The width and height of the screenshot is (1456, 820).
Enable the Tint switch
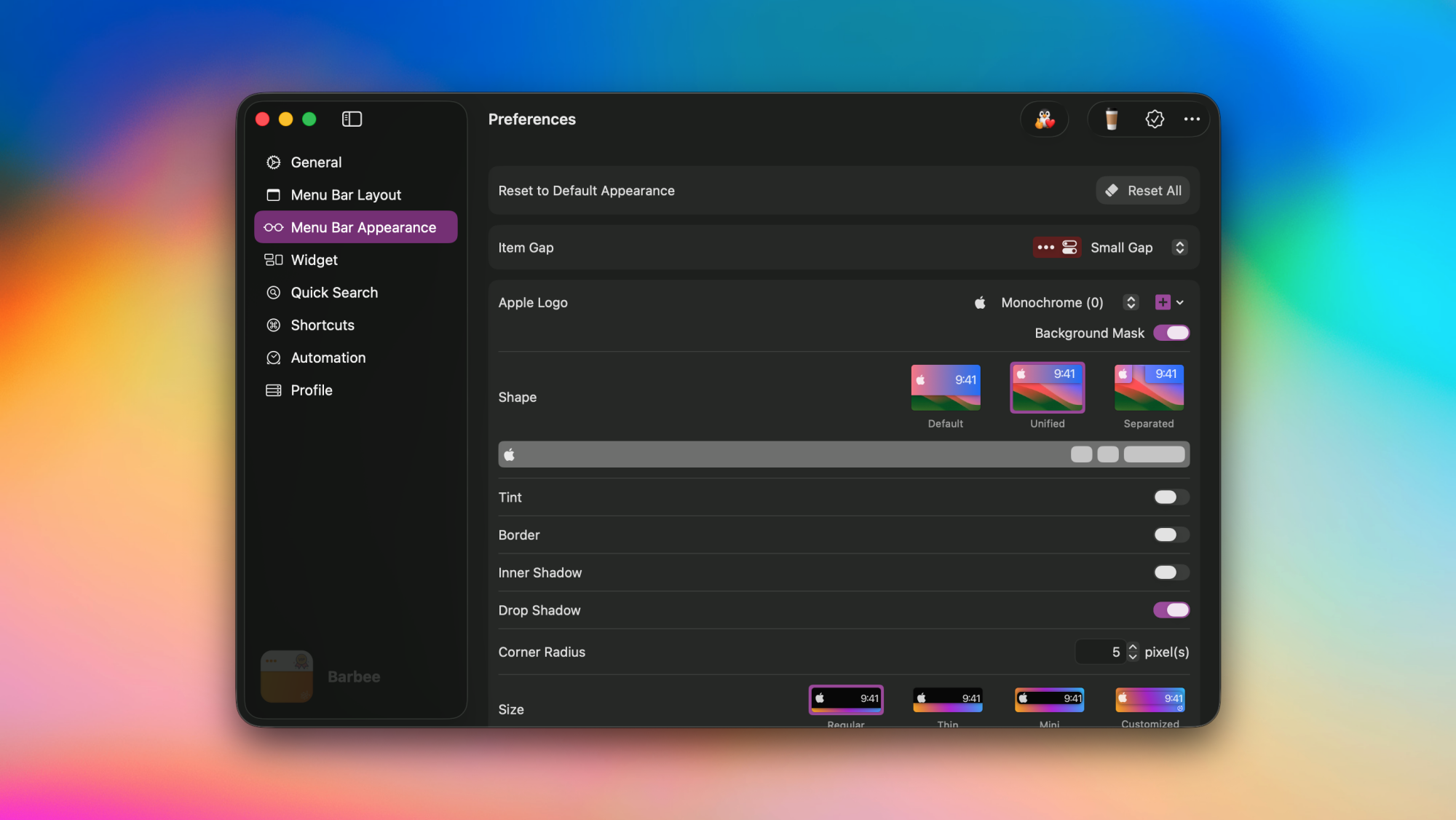[1171, 497]
